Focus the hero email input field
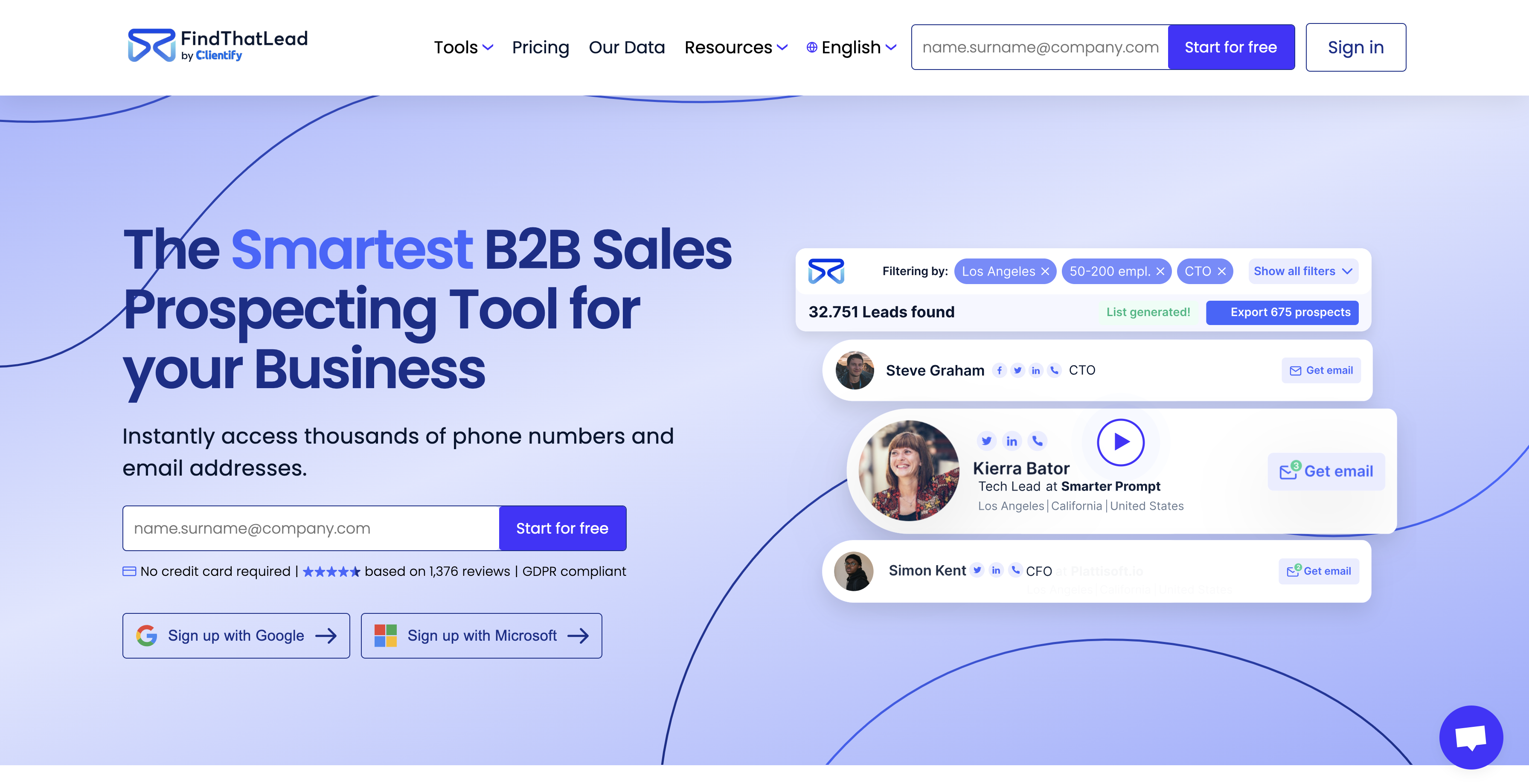Viewport: 1529px width, 784px height. tap(311, 528)
